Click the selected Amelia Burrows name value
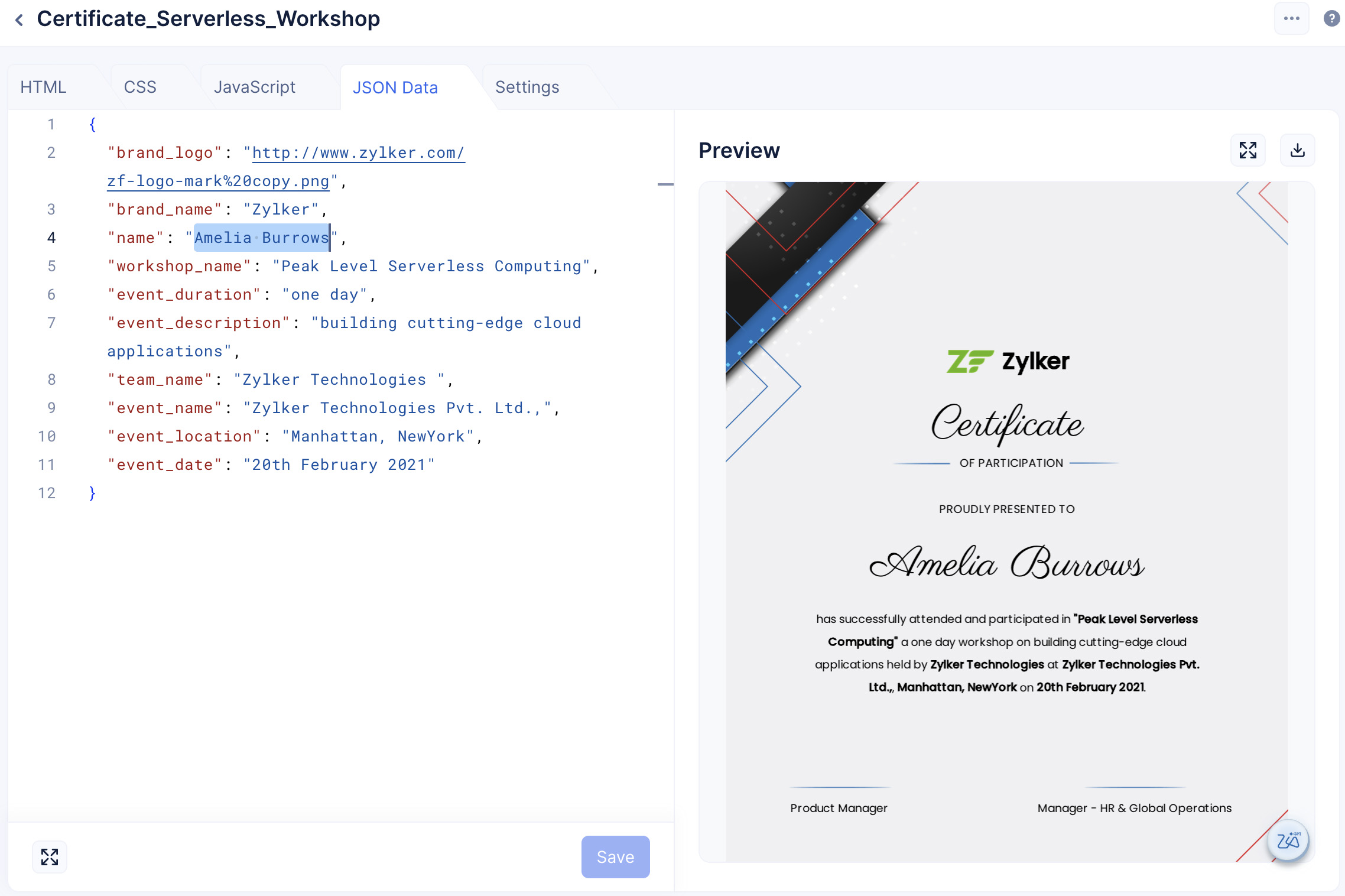1345x896 pixels. point(261,238)
